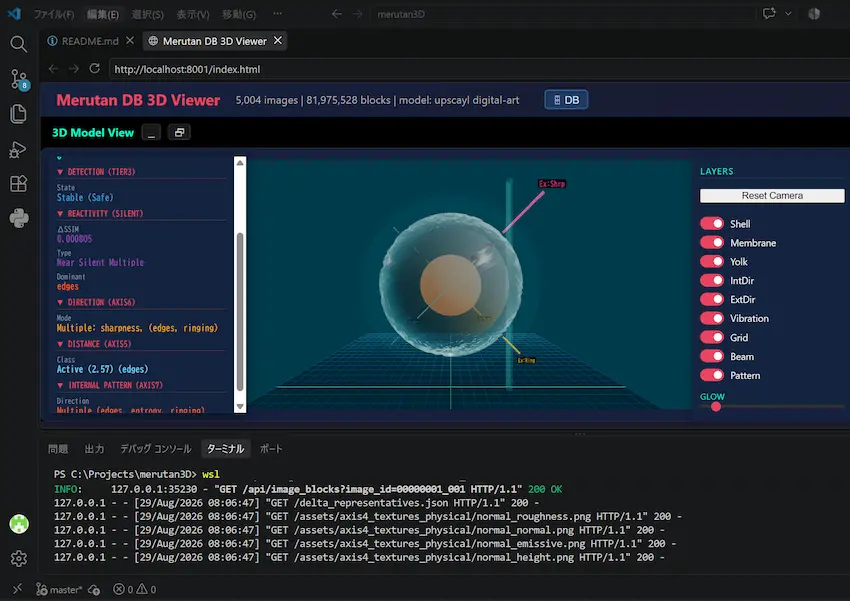This screenshot has width=850, height=601.
Task: Click the layout icon at top right
Action: point(814,14)
